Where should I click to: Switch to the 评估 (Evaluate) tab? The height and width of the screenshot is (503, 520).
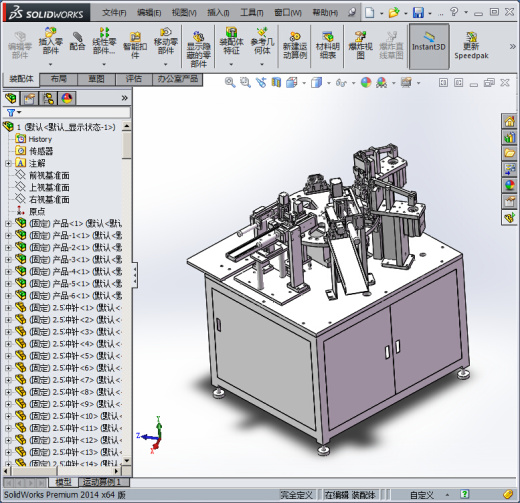pos(133,79)
